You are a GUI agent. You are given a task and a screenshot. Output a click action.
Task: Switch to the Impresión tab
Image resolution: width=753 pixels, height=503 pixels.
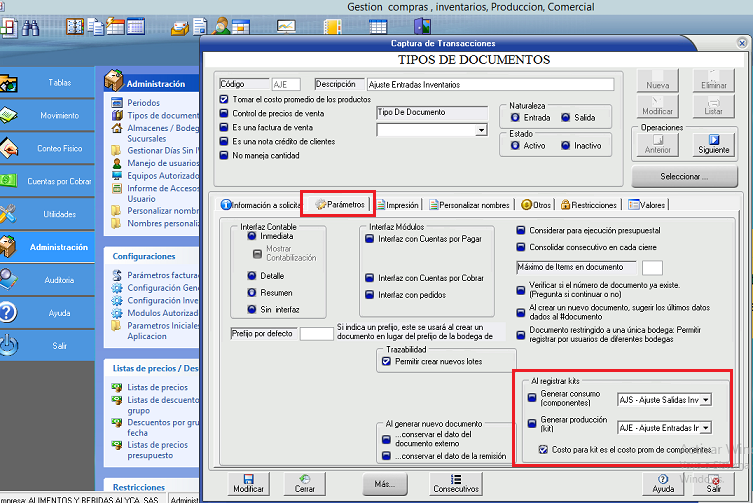pos(396,204)
